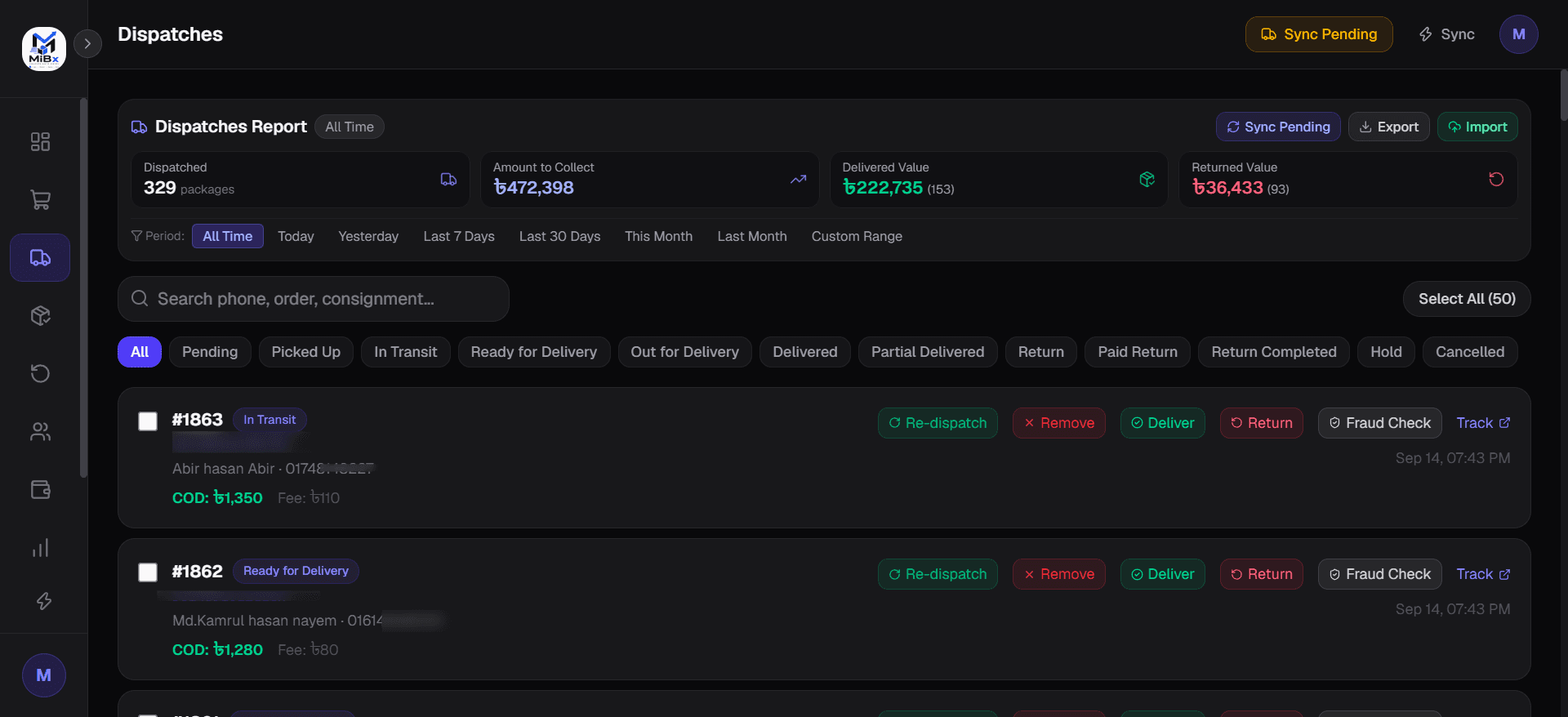Viewport: 1568px width, 717px height.
Task: Open the customers people sidebar icon
Action: (40, 432)
